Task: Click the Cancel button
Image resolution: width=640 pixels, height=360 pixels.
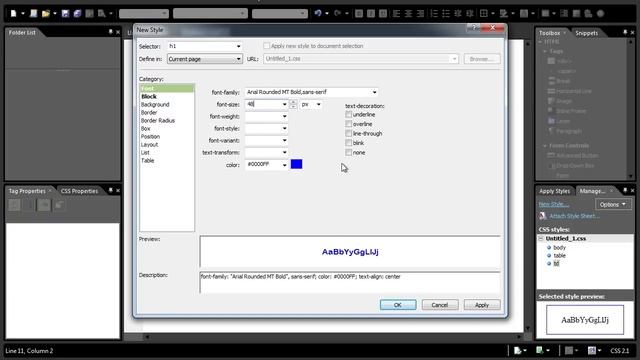Action: (440, 305)
